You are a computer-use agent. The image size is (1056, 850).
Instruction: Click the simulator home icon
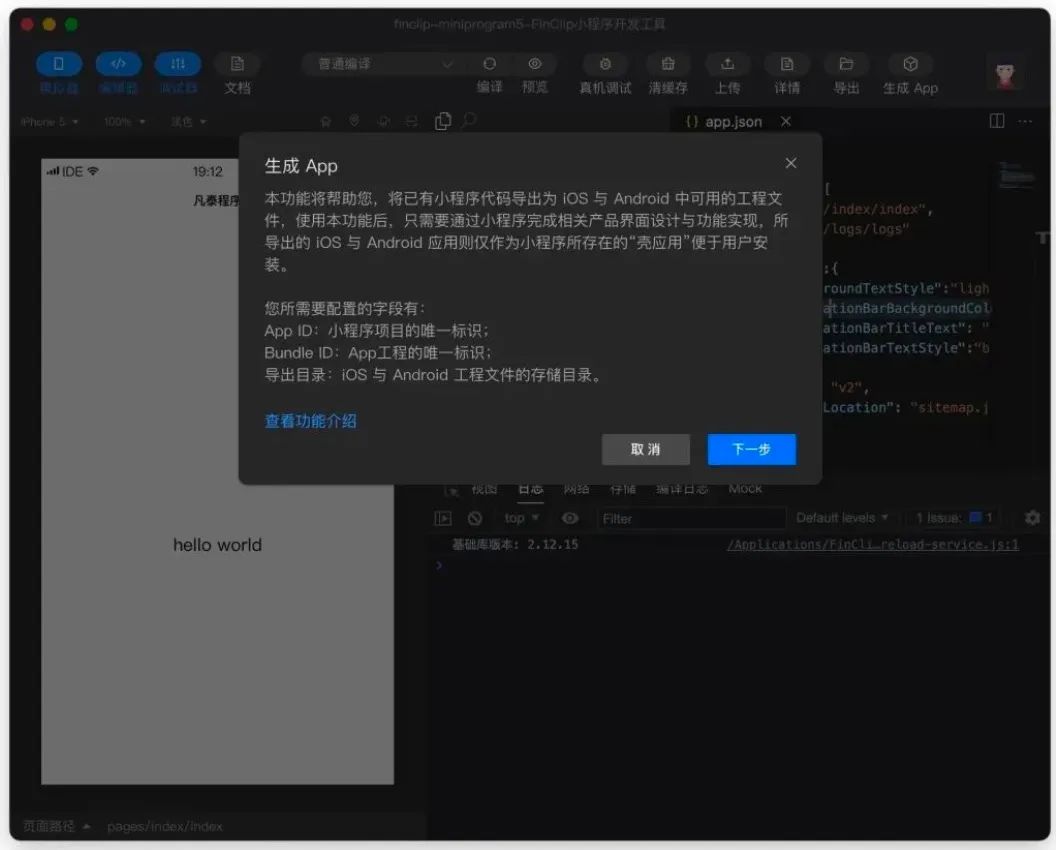coord(325,121)
